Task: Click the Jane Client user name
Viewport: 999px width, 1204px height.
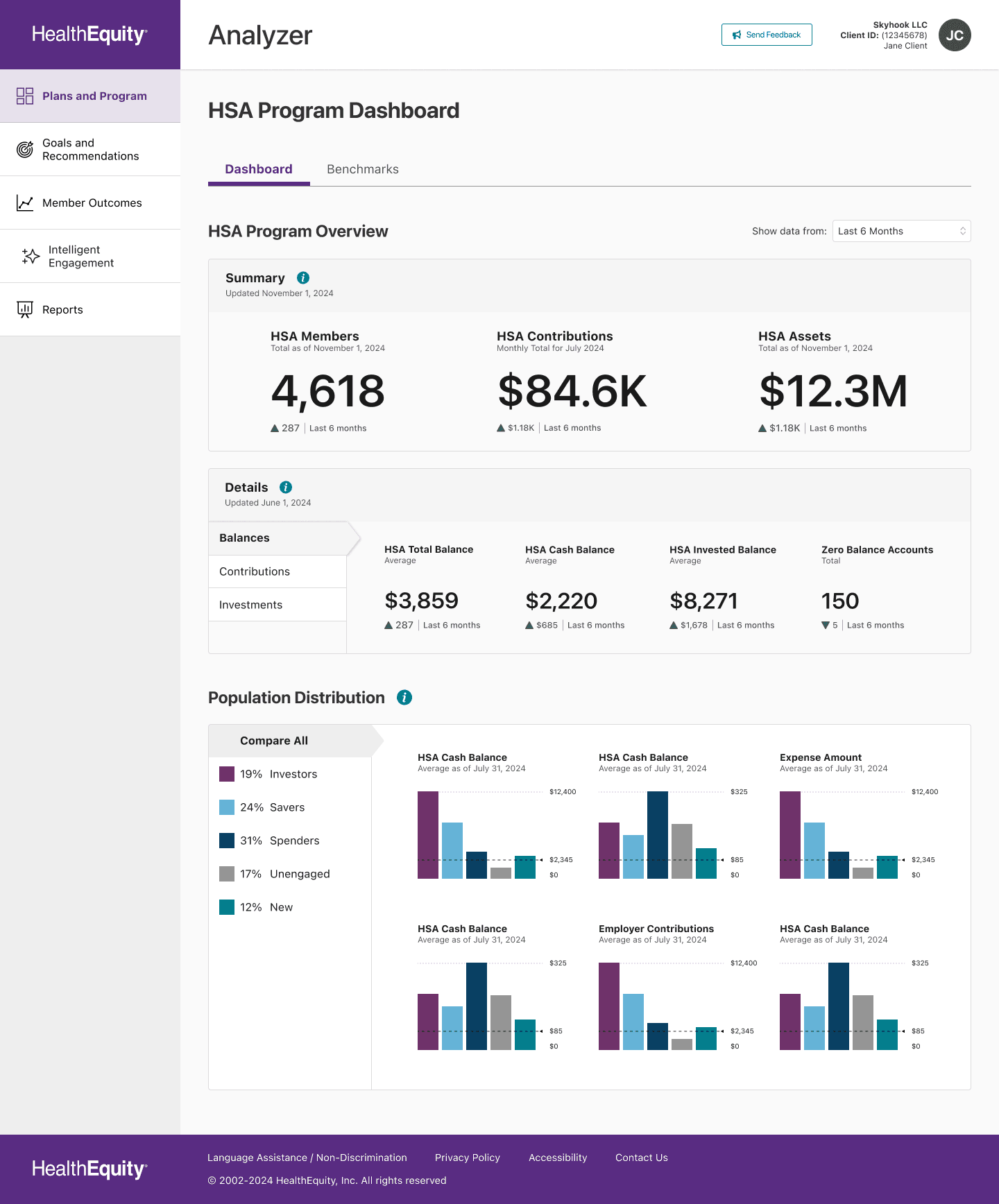Action: (905, 46)
